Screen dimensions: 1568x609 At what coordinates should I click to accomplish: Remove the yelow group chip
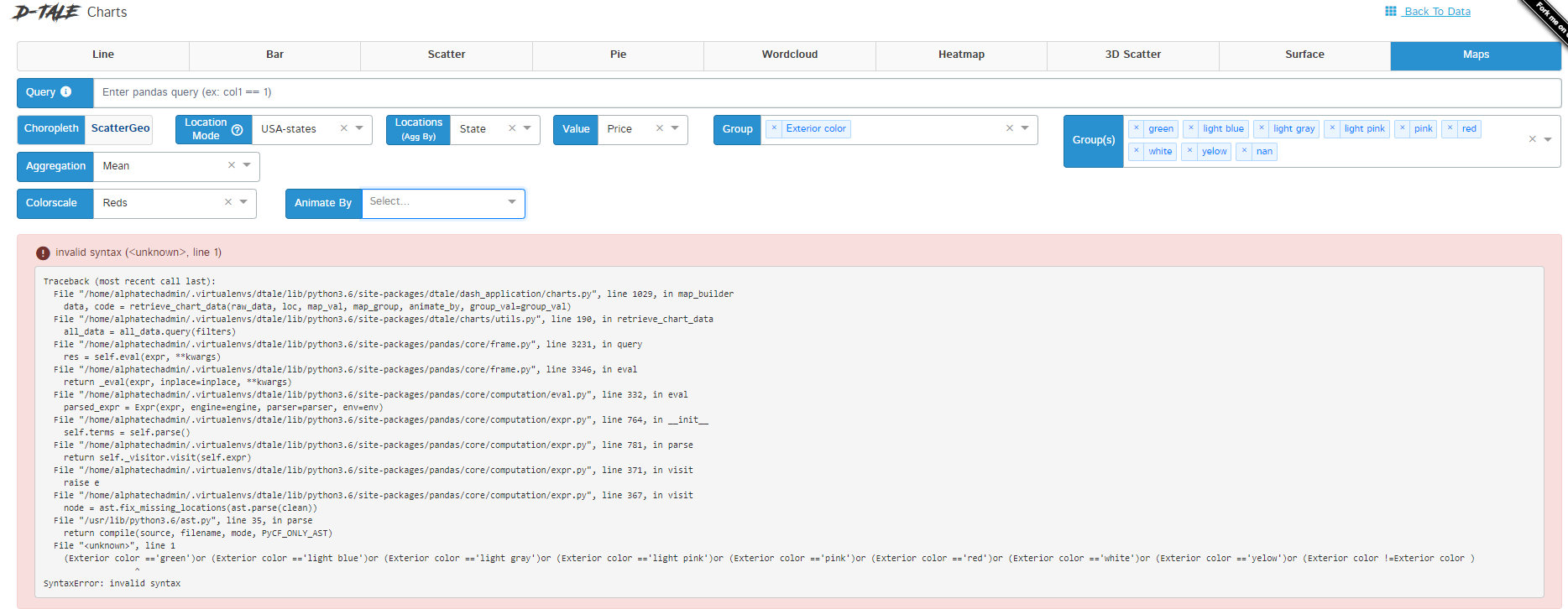tap(1189, 151)
